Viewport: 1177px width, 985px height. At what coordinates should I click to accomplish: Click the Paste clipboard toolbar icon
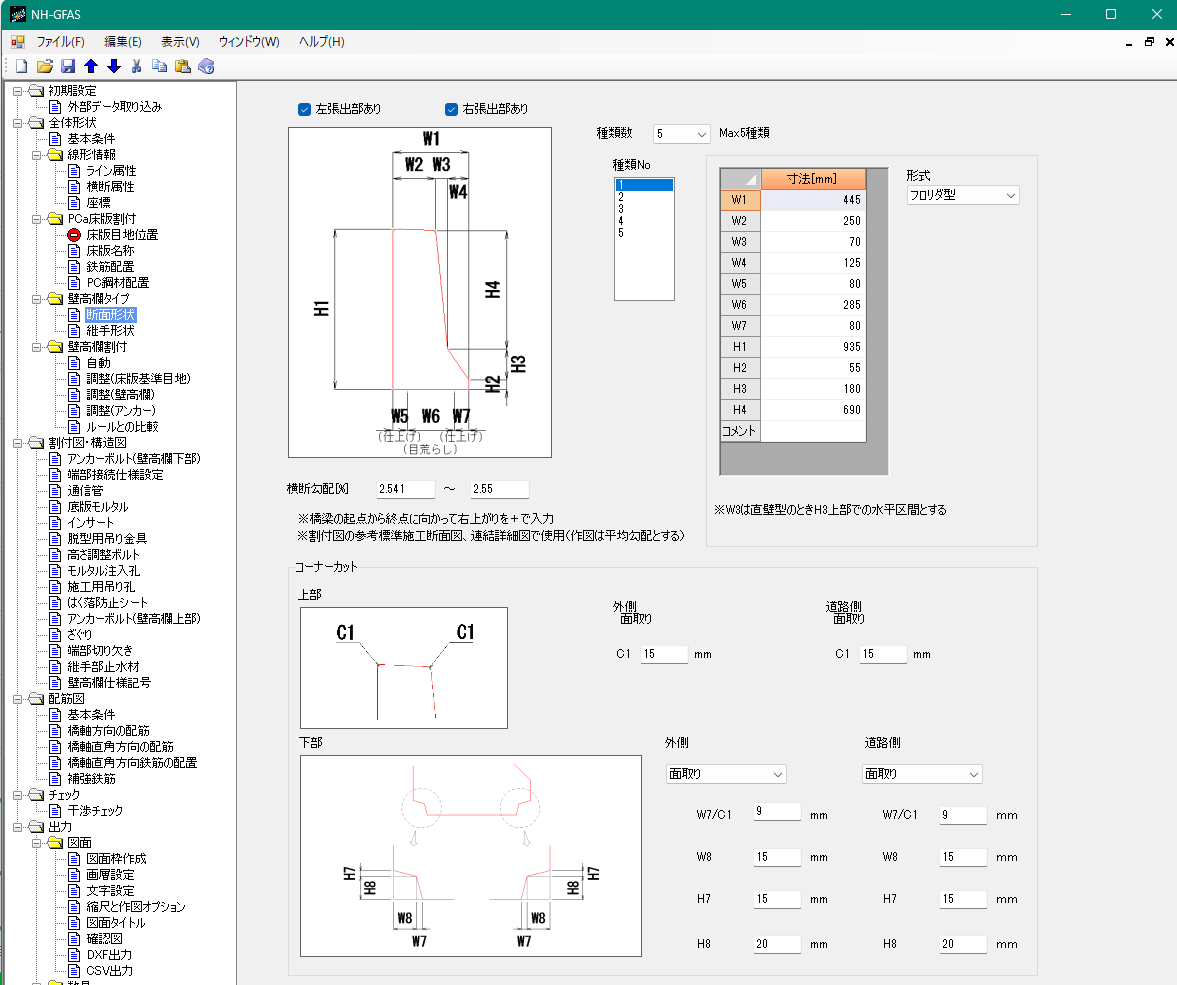pyautogui.click(x=183, y=66)
